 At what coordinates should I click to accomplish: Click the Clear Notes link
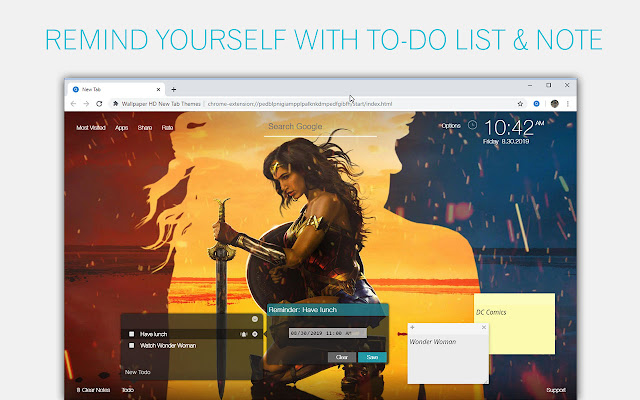point(93,390)
